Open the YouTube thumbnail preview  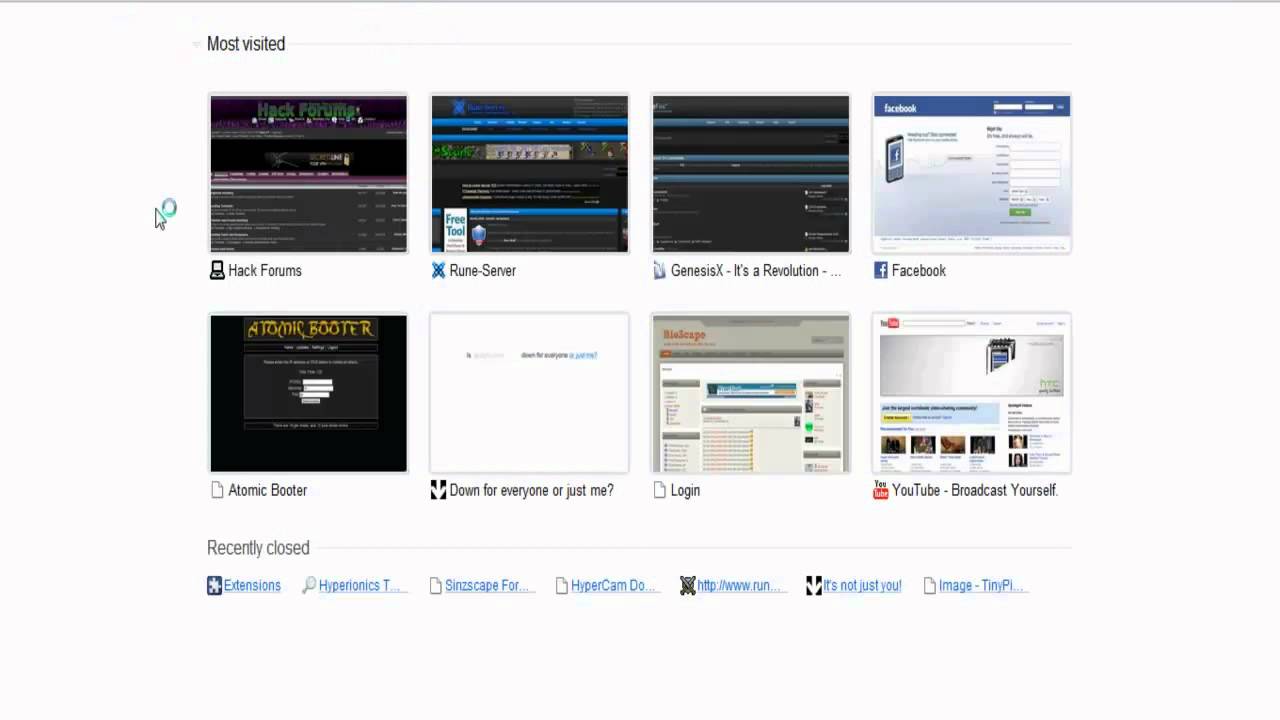(971, 393)
